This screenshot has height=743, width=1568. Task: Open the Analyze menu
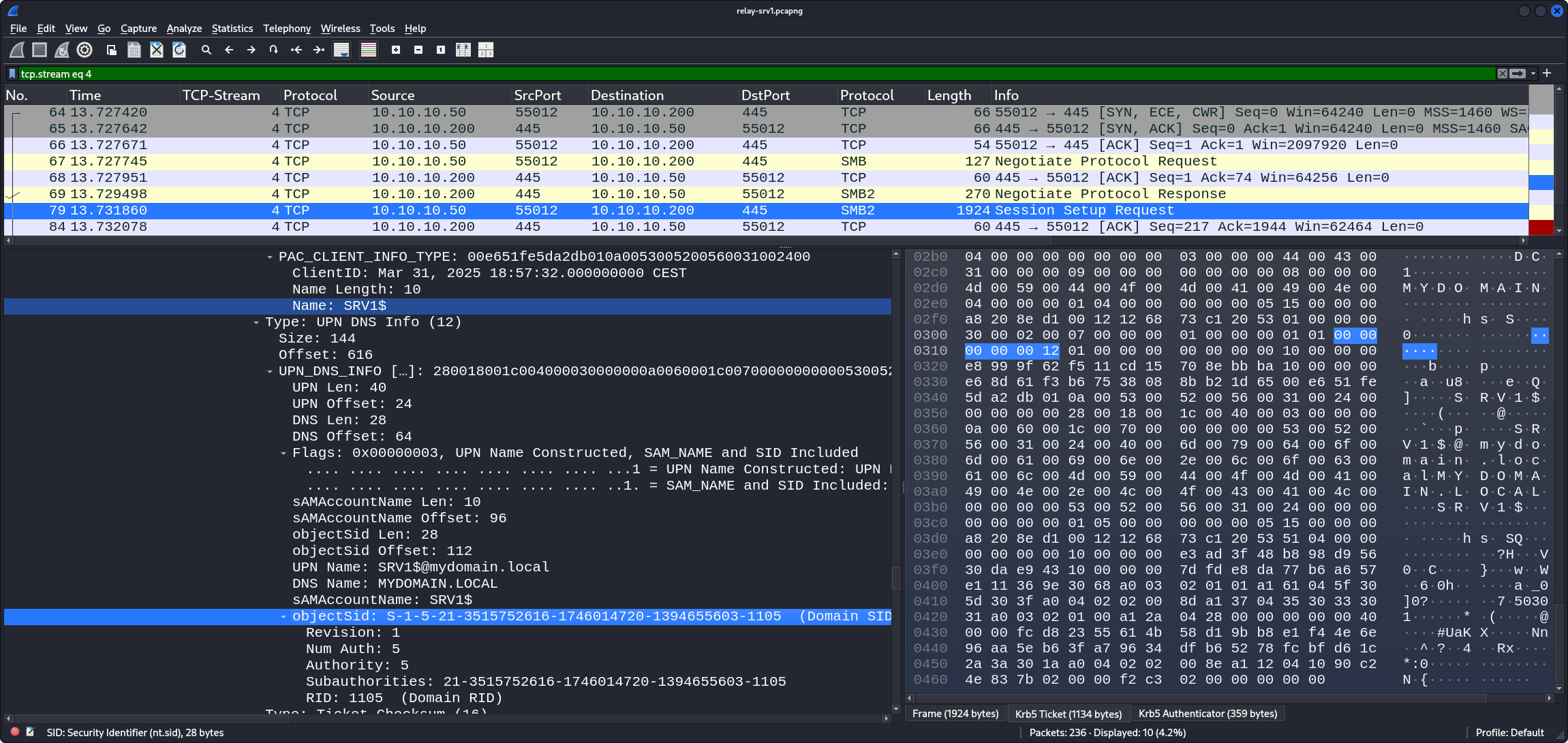point(184,28)
